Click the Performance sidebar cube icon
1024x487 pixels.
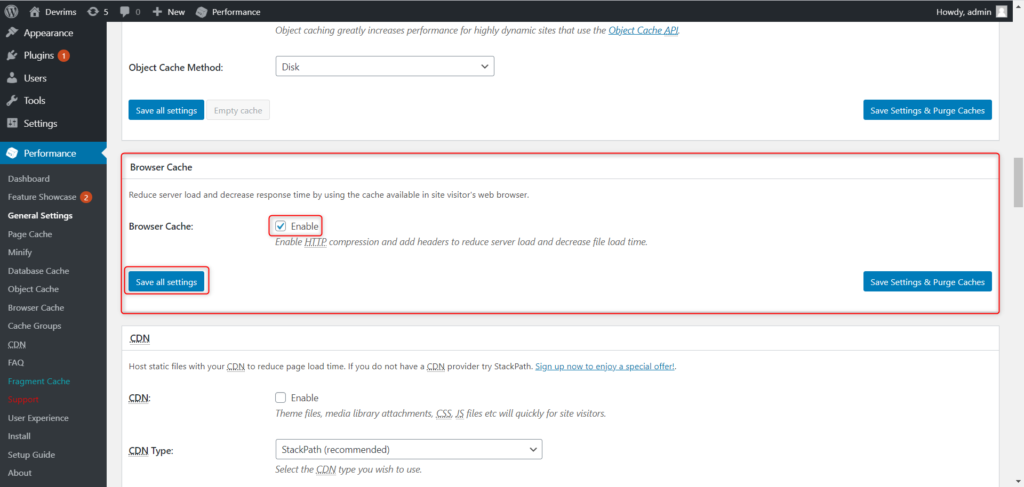click(12, 153)
